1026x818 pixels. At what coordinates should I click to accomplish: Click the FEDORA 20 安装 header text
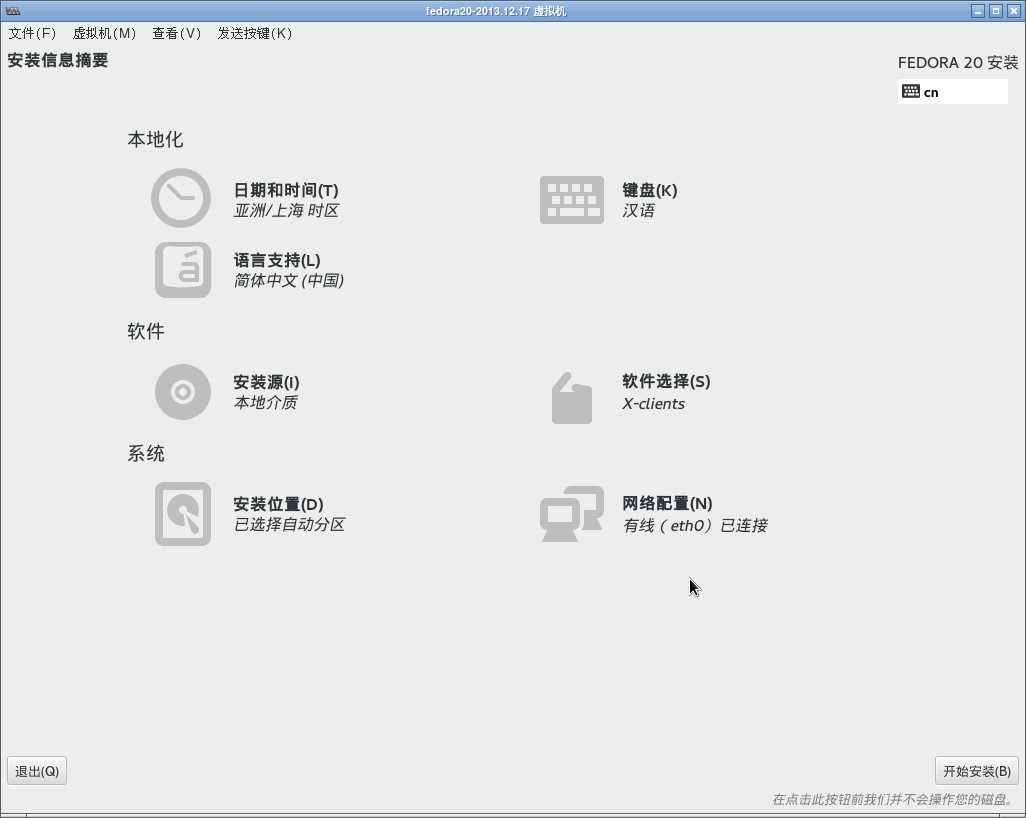(958, 63)
